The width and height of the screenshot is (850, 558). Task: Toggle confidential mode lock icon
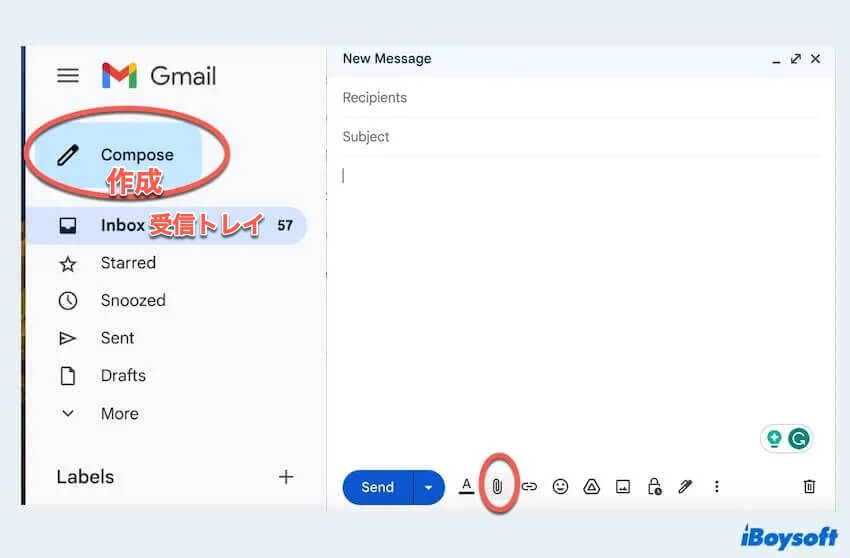click(654, 487)
